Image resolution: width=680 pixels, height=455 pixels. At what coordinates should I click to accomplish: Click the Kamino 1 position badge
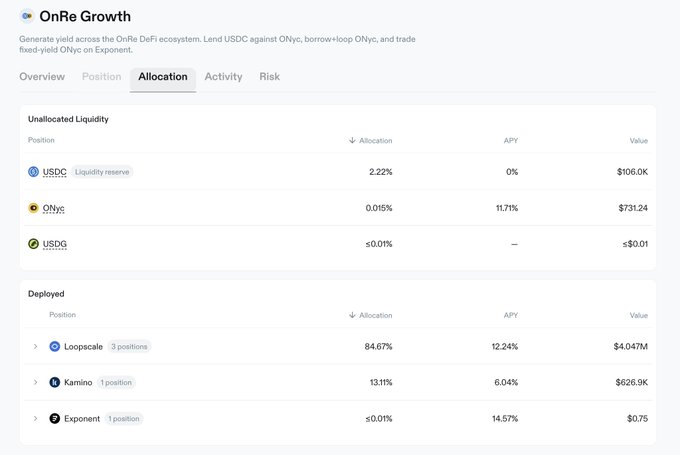click(x=116, y=382)
